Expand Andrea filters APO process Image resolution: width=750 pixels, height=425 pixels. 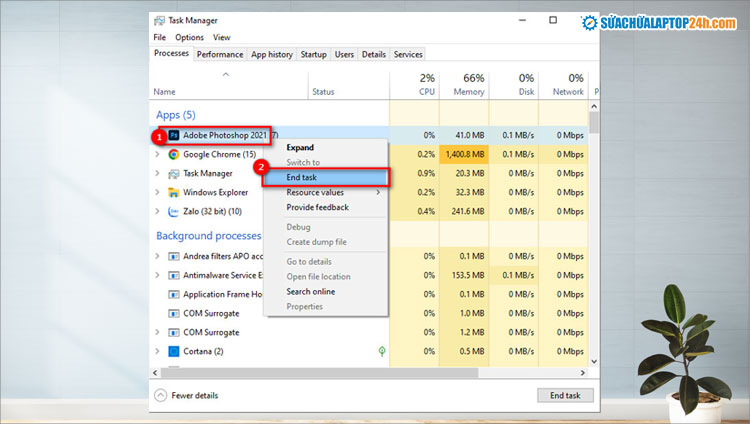click(x=157, y=256)
